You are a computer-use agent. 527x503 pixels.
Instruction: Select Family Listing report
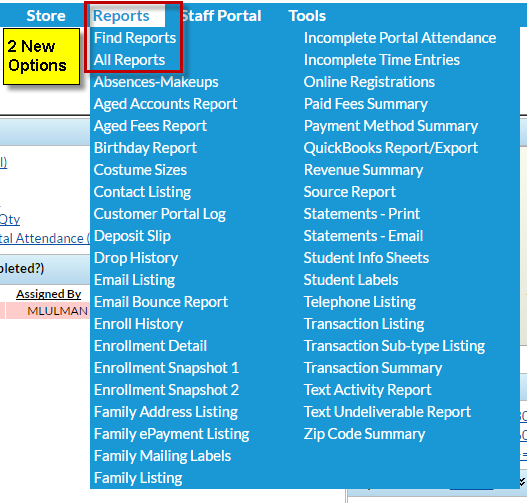pyautogui.click(x=138, y=478)
